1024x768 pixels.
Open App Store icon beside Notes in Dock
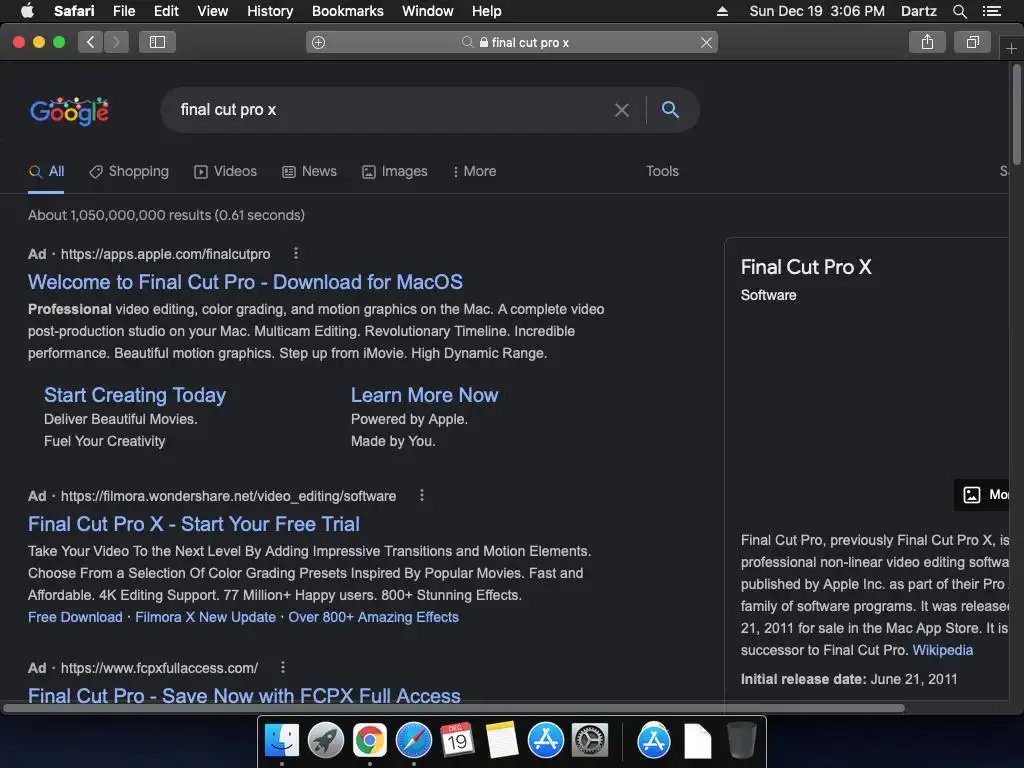point(545,740)
